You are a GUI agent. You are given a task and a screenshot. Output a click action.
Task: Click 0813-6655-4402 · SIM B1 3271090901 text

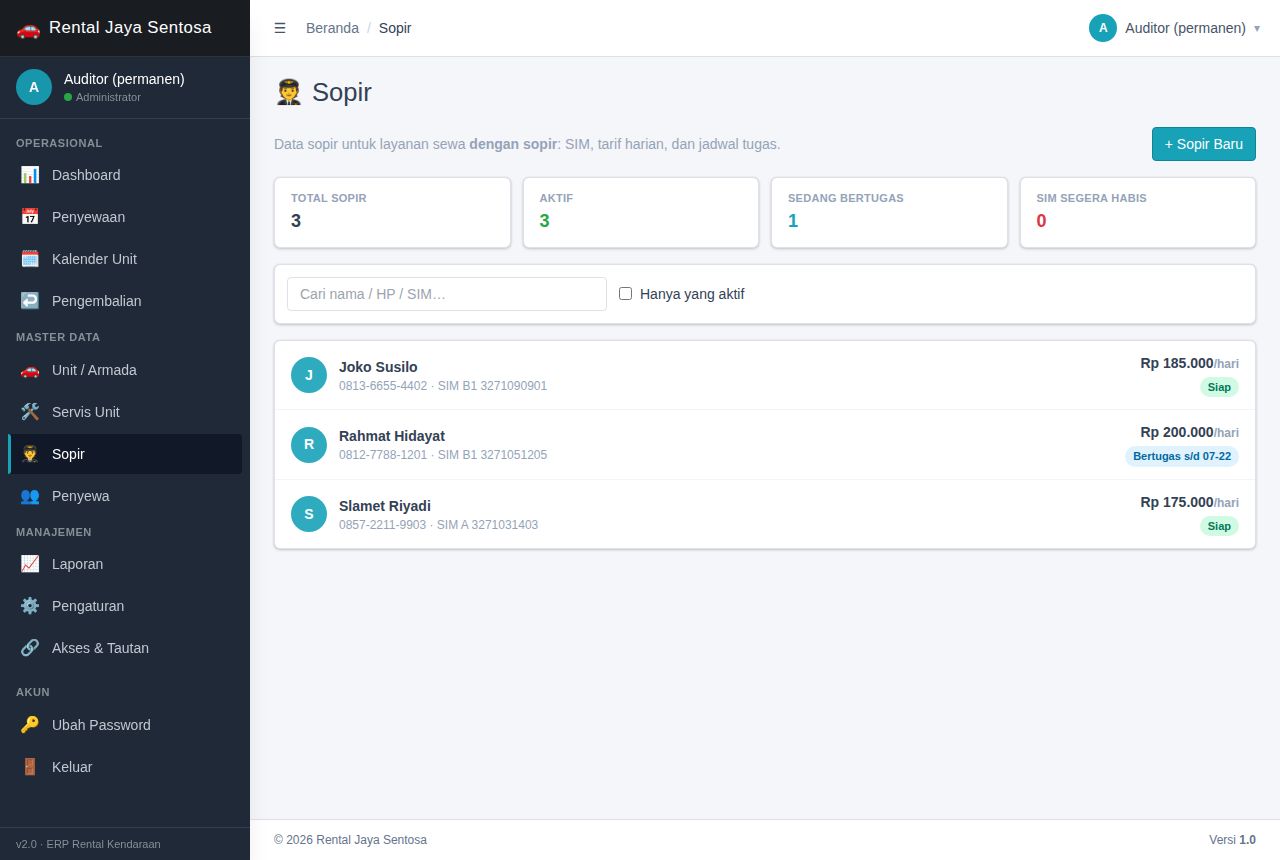443,386
